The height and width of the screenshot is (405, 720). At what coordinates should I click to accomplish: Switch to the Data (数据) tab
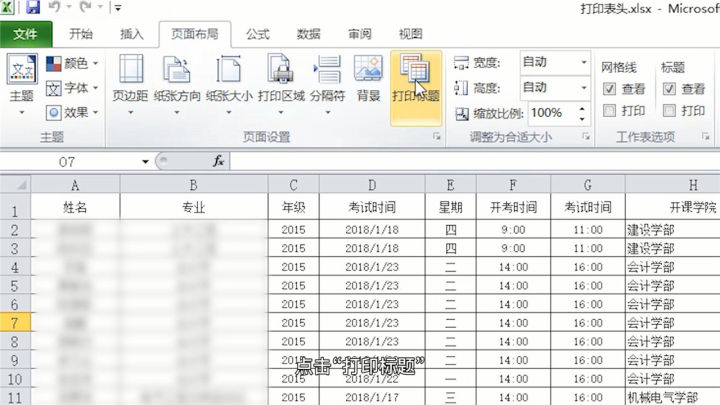[x=309, y=34]
